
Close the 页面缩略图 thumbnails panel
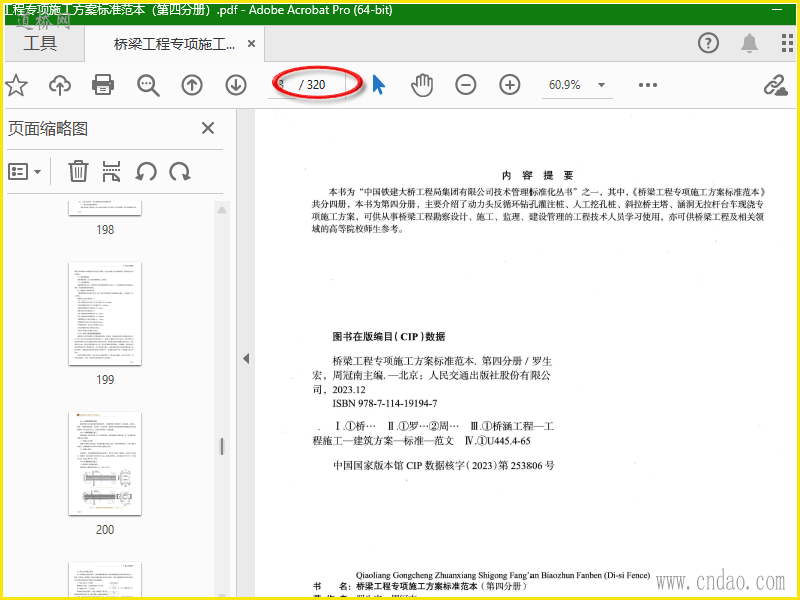pyautogui.click(x=208, y=128)
